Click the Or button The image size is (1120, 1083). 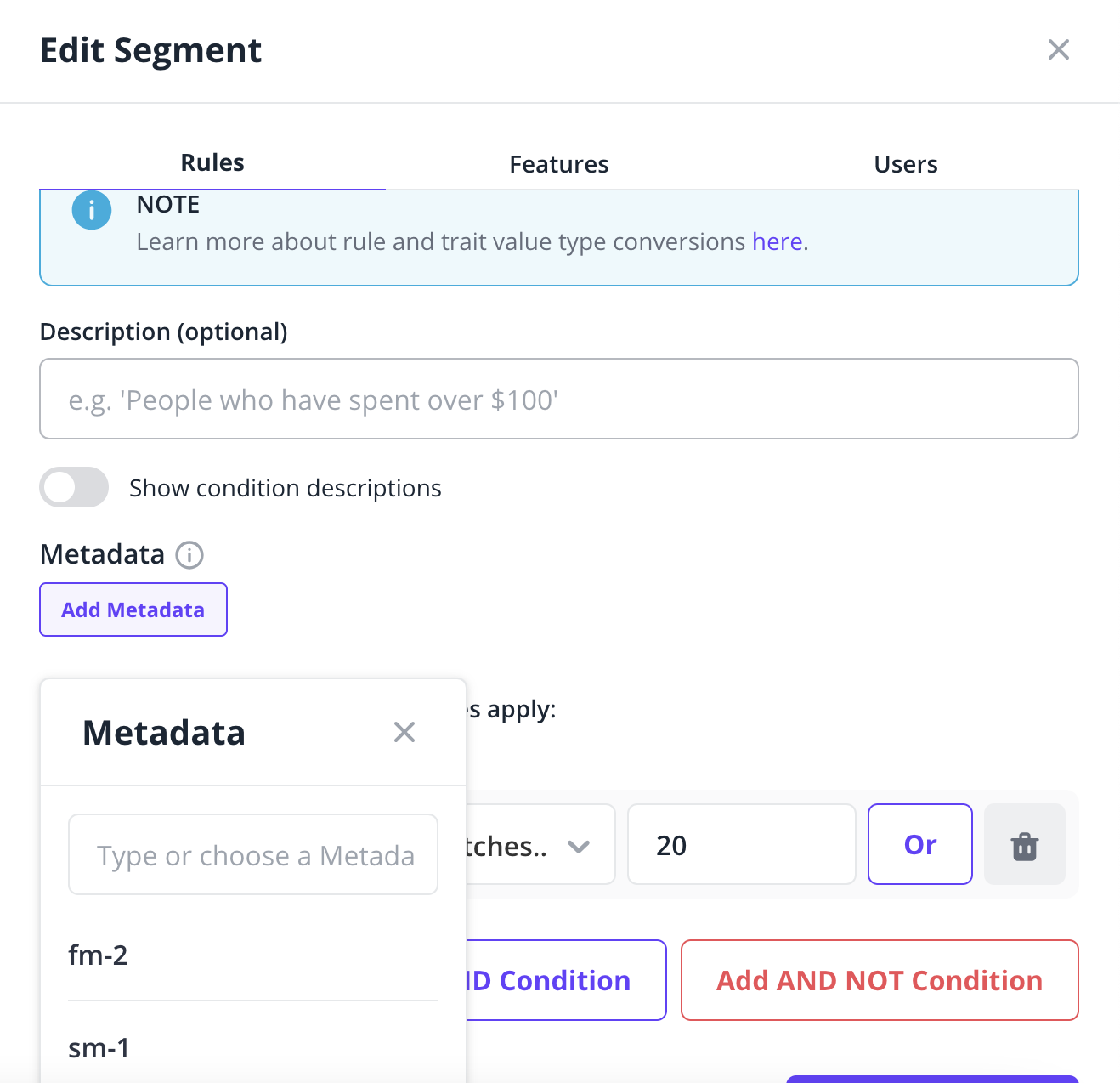pos(920,844)
